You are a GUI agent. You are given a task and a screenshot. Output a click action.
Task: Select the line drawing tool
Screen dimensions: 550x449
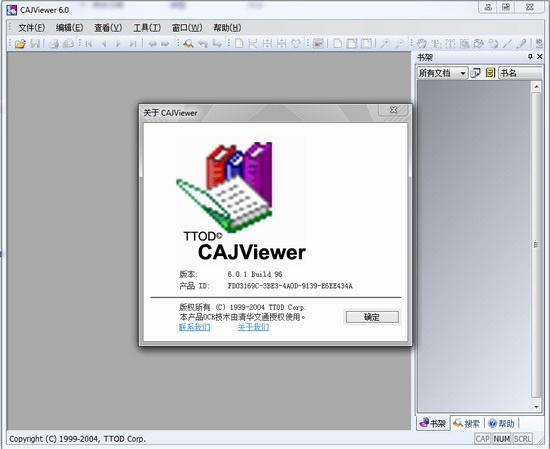(x=507, y=43)
